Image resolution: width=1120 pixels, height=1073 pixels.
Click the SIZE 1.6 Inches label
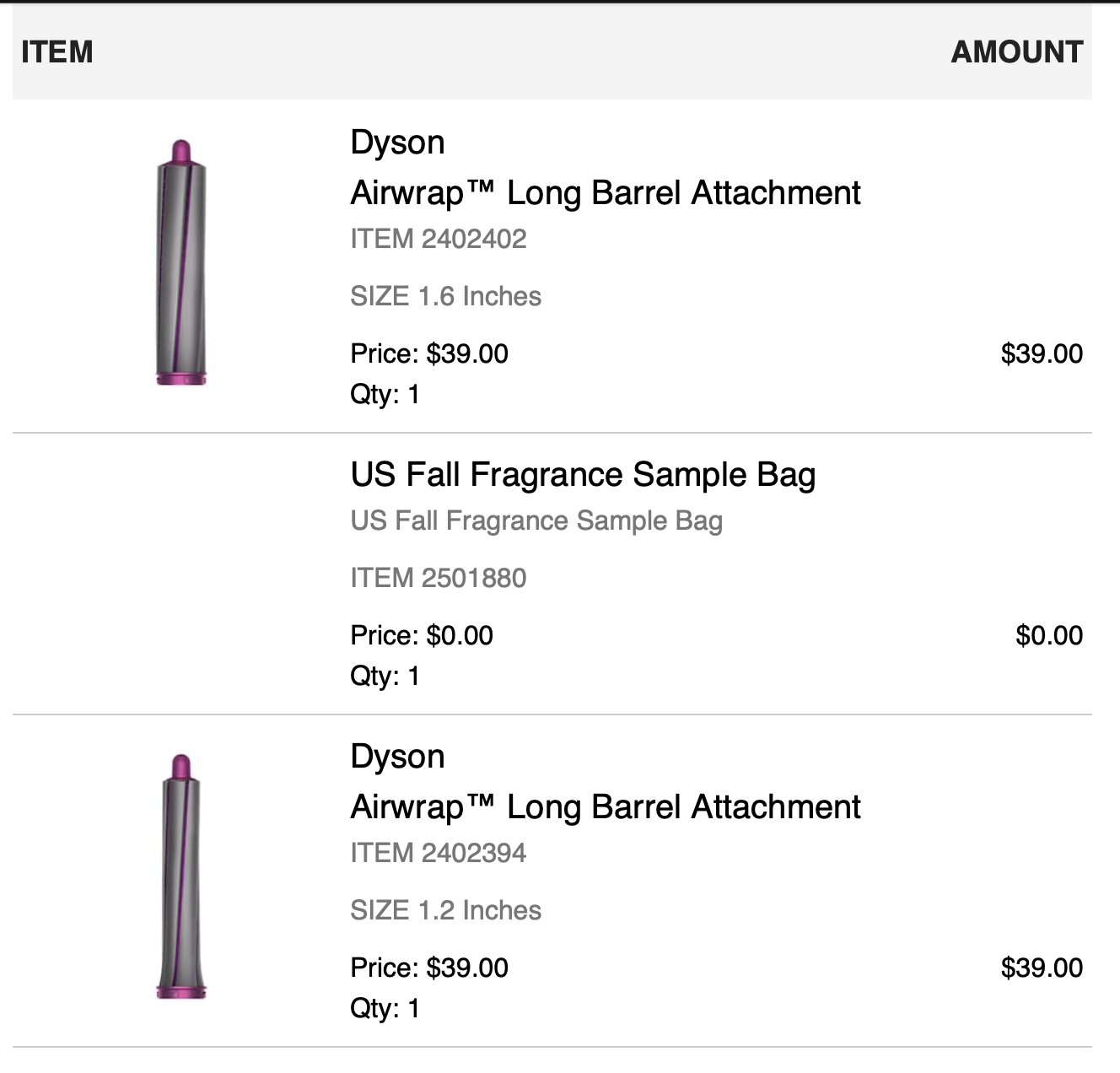click(x=445, y=296)
